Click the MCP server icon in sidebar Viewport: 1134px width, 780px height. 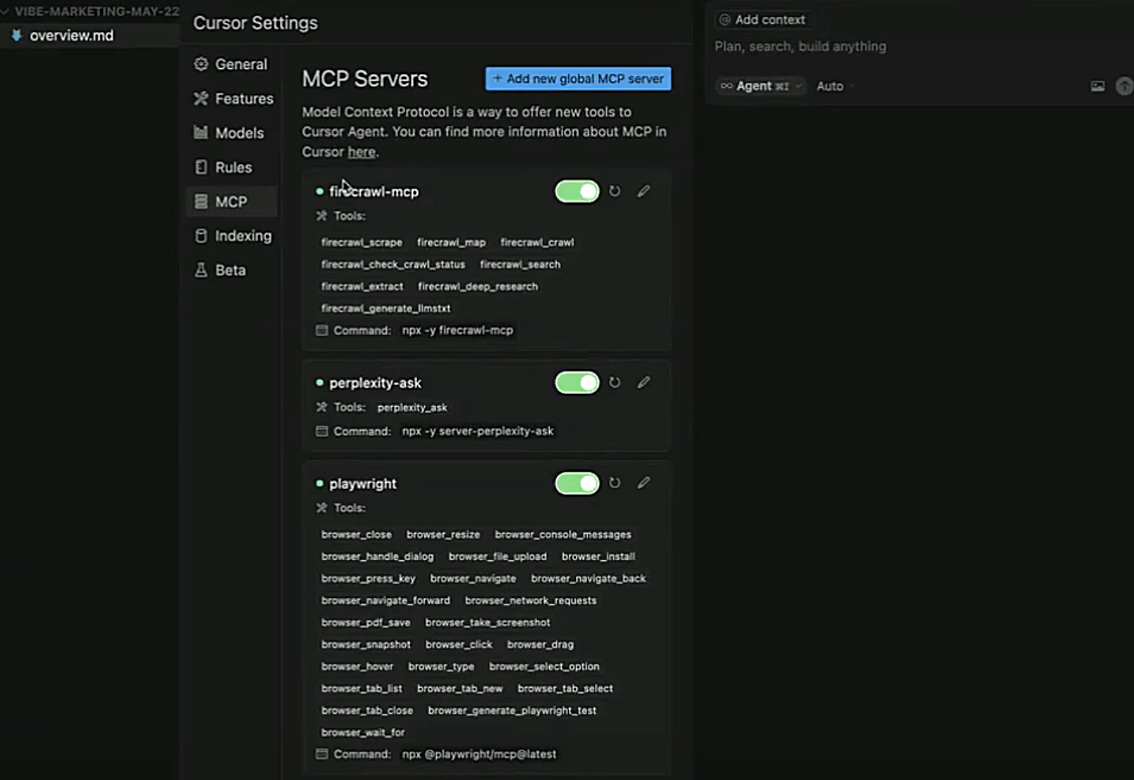pos(201,201)
